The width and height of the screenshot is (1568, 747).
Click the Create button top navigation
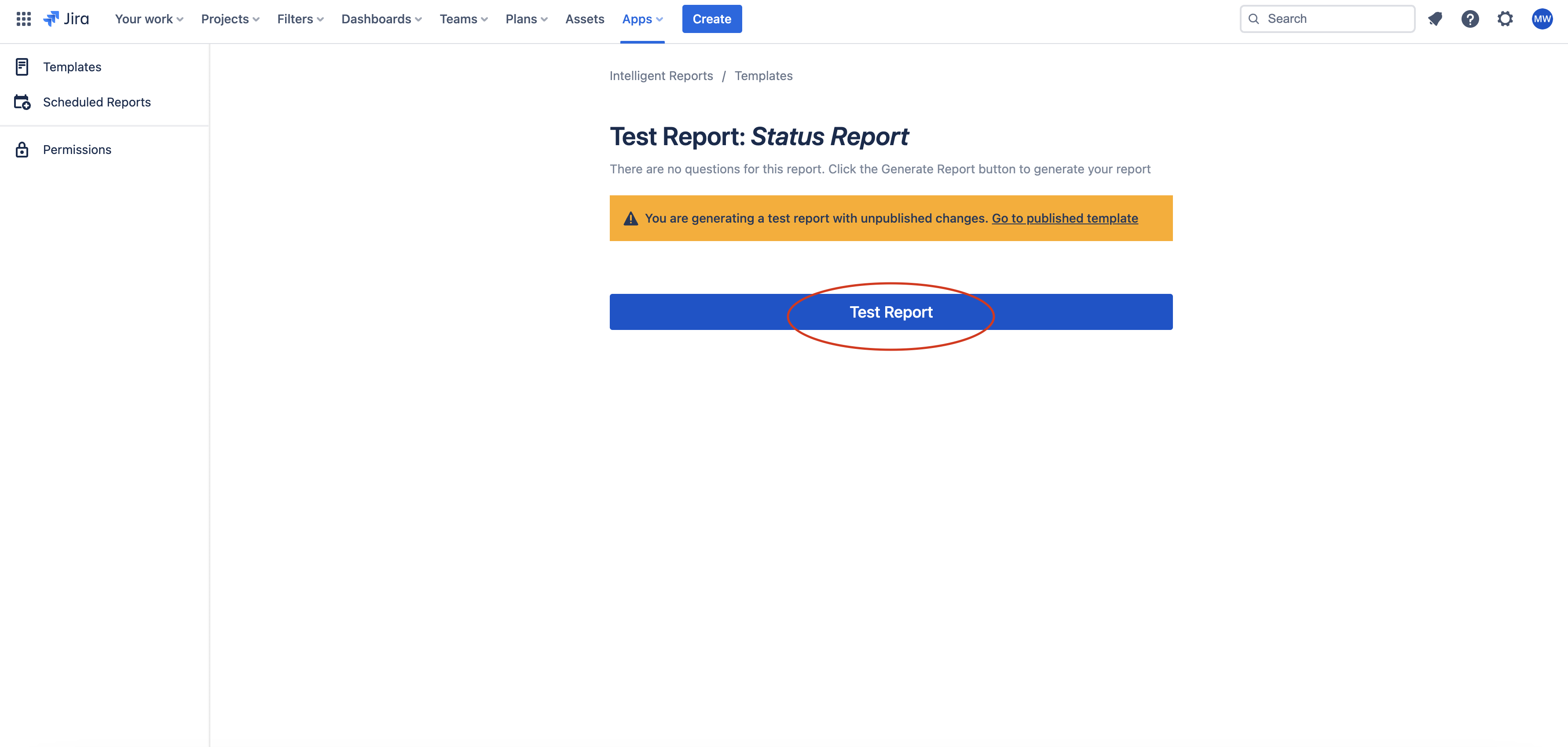tap(711, 18)
